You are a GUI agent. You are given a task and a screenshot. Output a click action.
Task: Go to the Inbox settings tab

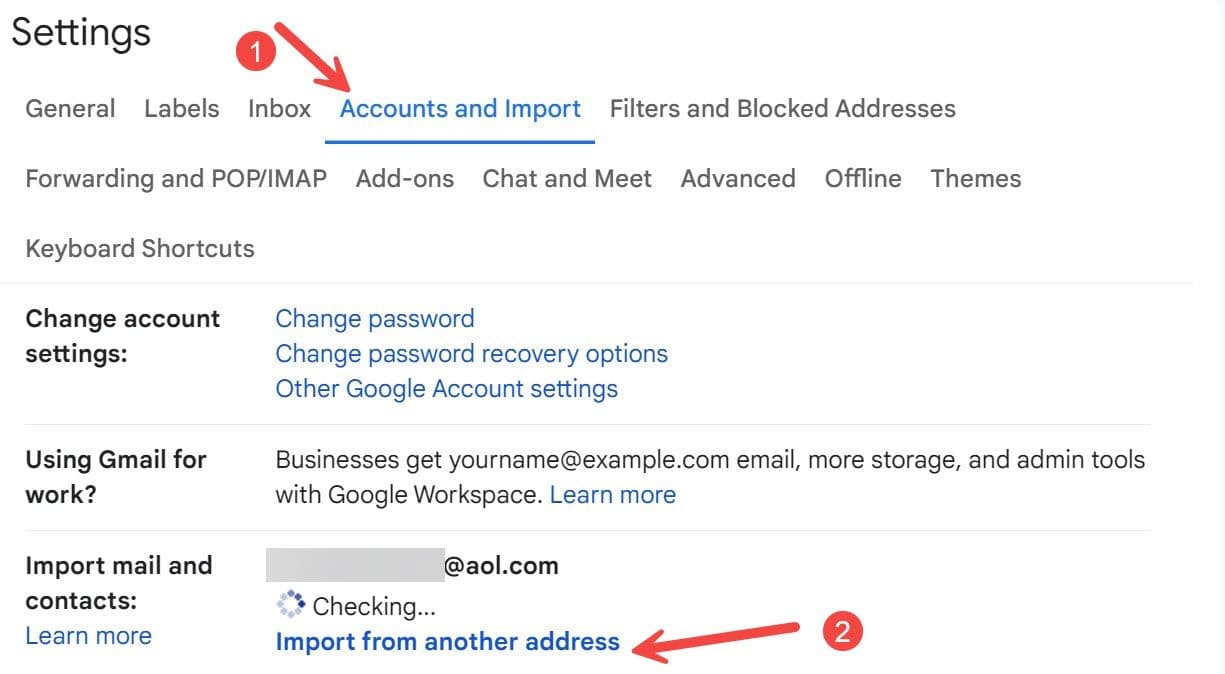pos(279,108)
